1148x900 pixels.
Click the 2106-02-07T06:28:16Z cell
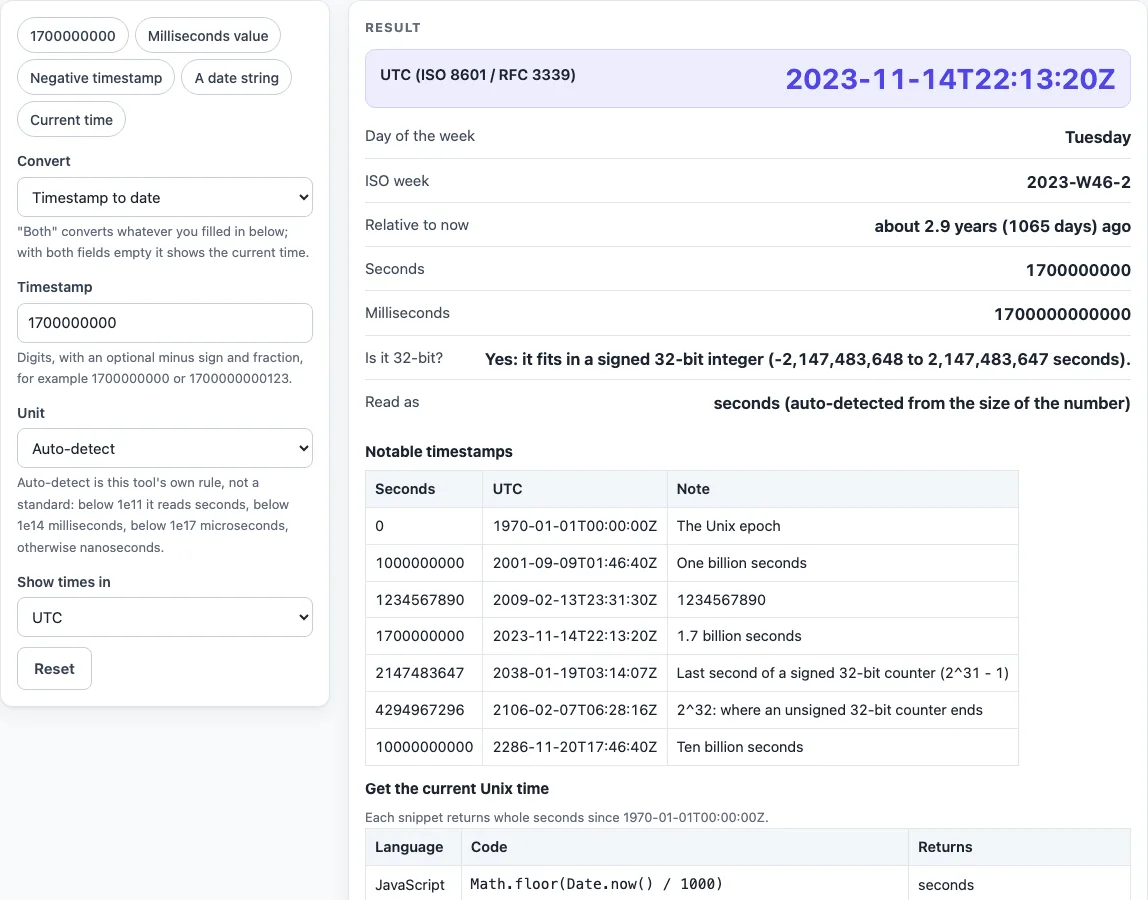[575, 710]
